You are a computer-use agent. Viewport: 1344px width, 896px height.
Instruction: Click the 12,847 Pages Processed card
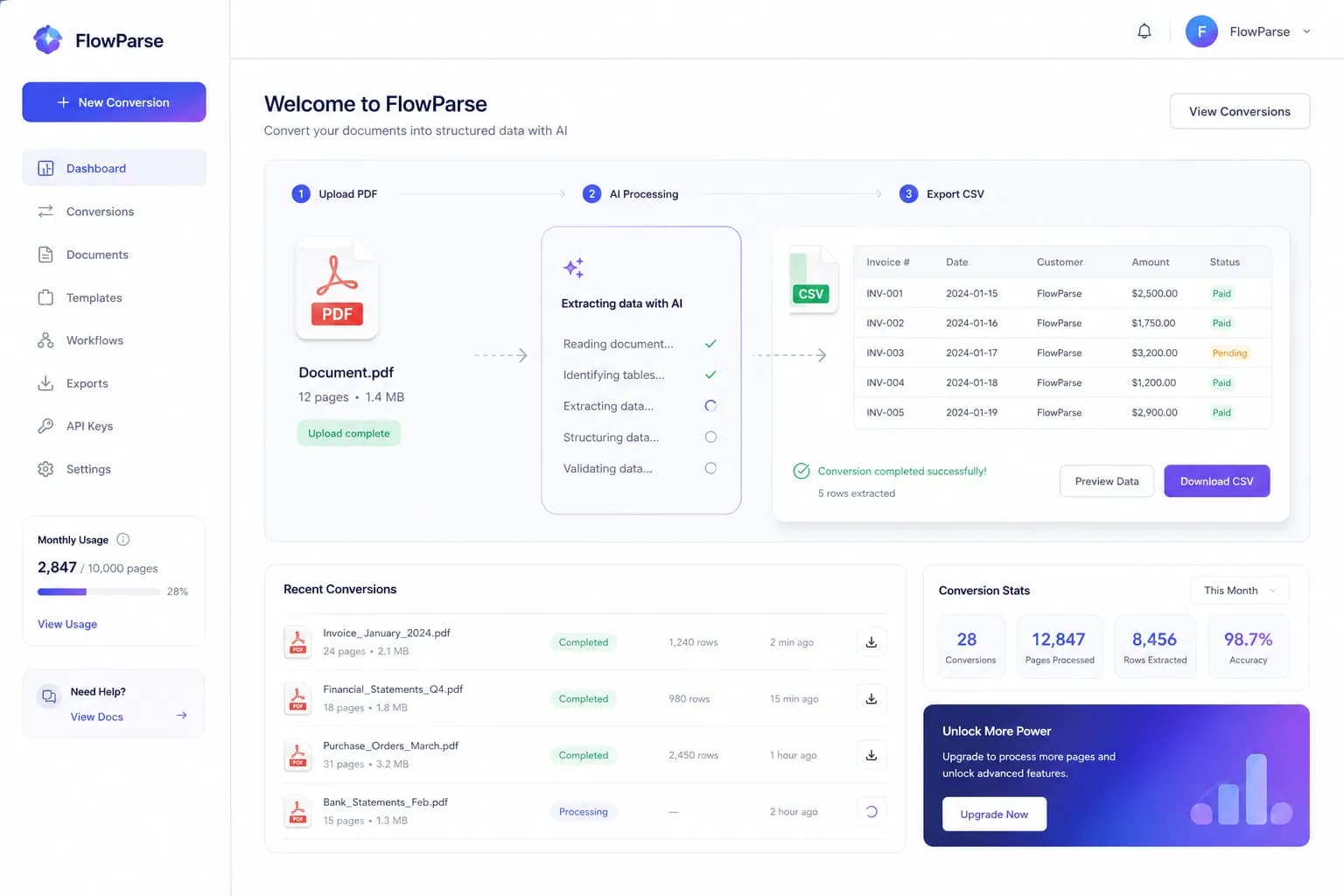pos(1060,647)
